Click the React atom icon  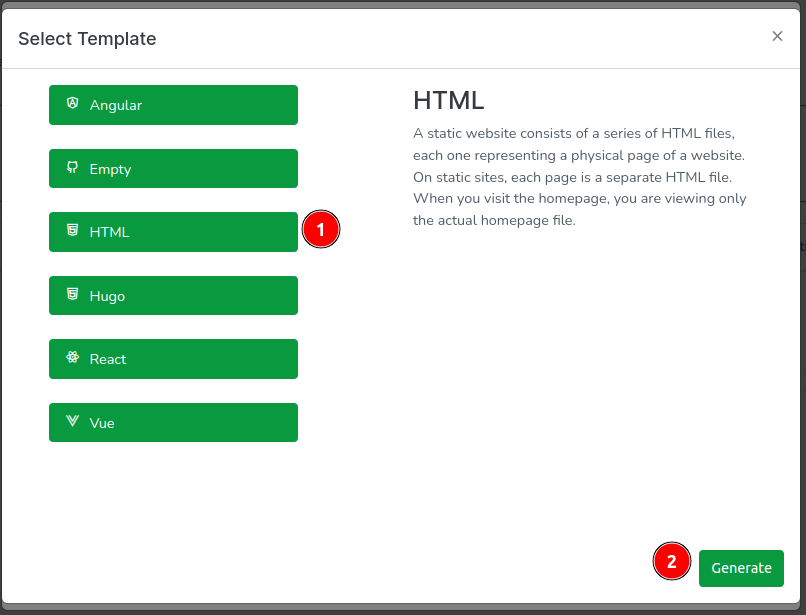point(72,358)
